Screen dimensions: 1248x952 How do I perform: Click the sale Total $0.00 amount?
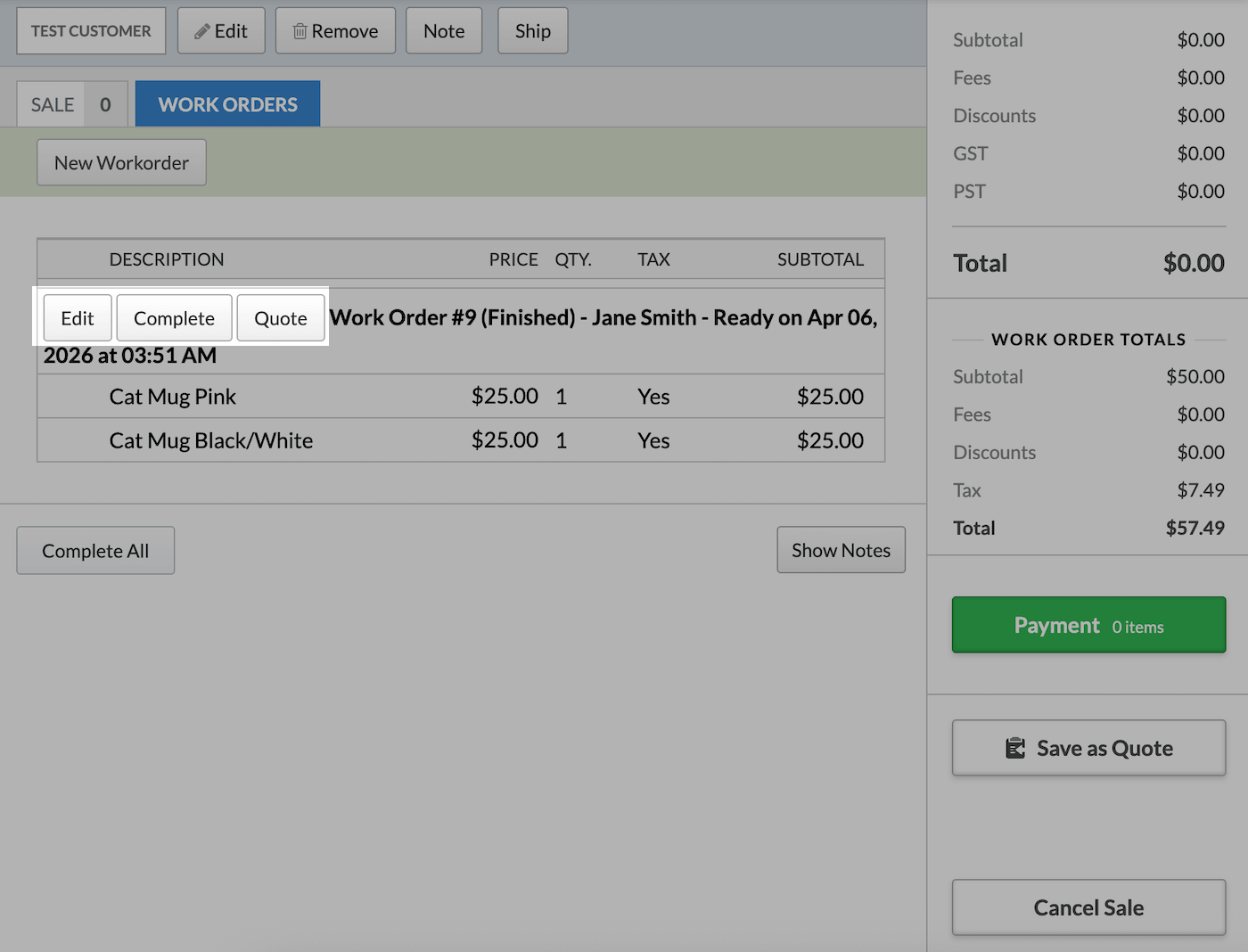(x=1194, y=263)
